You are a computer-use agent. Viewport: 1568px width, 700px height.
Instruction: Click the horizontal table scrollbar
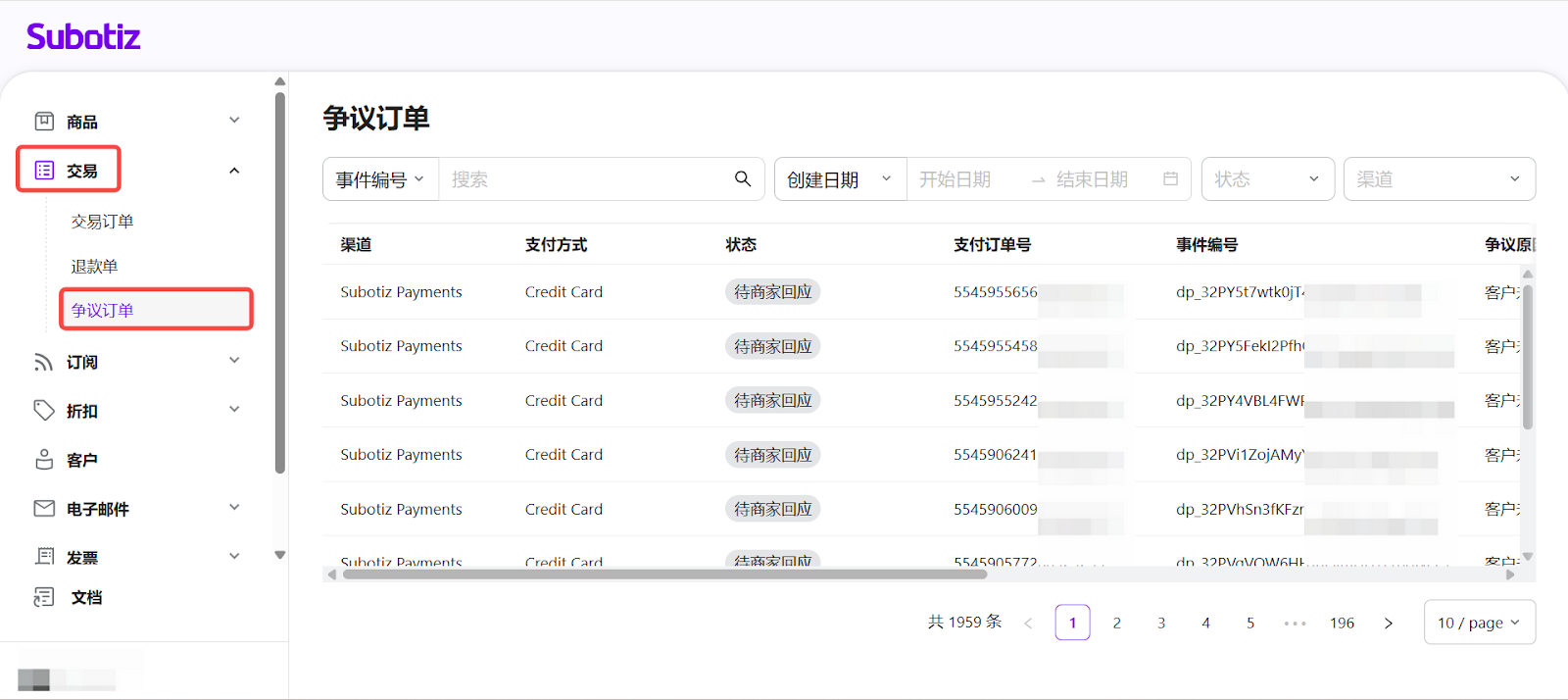tap(664, 575)
